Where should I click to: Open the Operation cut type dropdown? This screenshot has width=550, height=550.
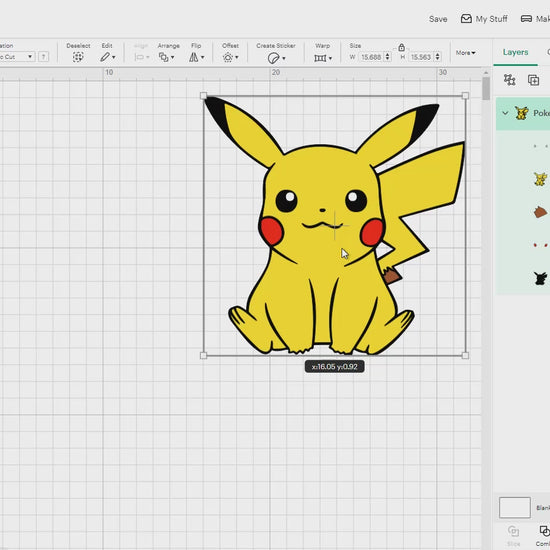coord(17,56)
